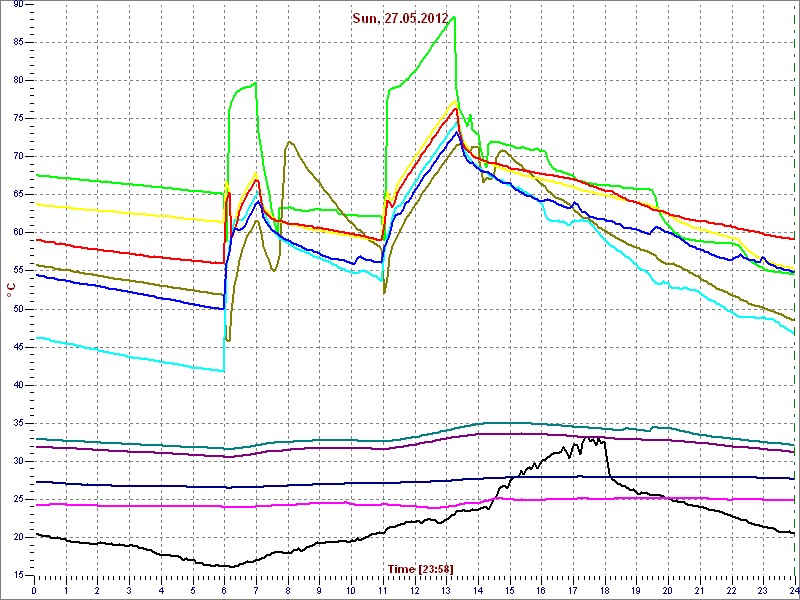Click the '°C' temperature axis unit label
The image size is (800, 600).
coord(10,290)
